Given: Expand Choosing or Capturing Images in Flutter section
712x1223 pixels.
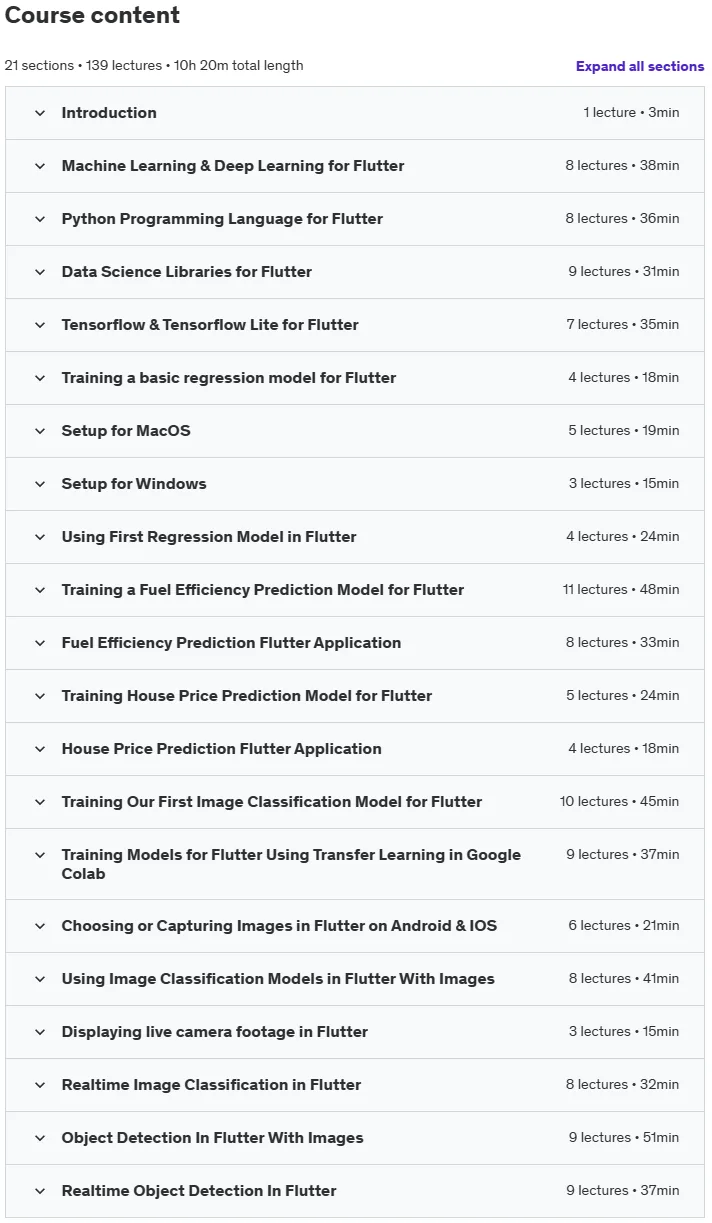Looking at the screenshot, I should point(355,926).
